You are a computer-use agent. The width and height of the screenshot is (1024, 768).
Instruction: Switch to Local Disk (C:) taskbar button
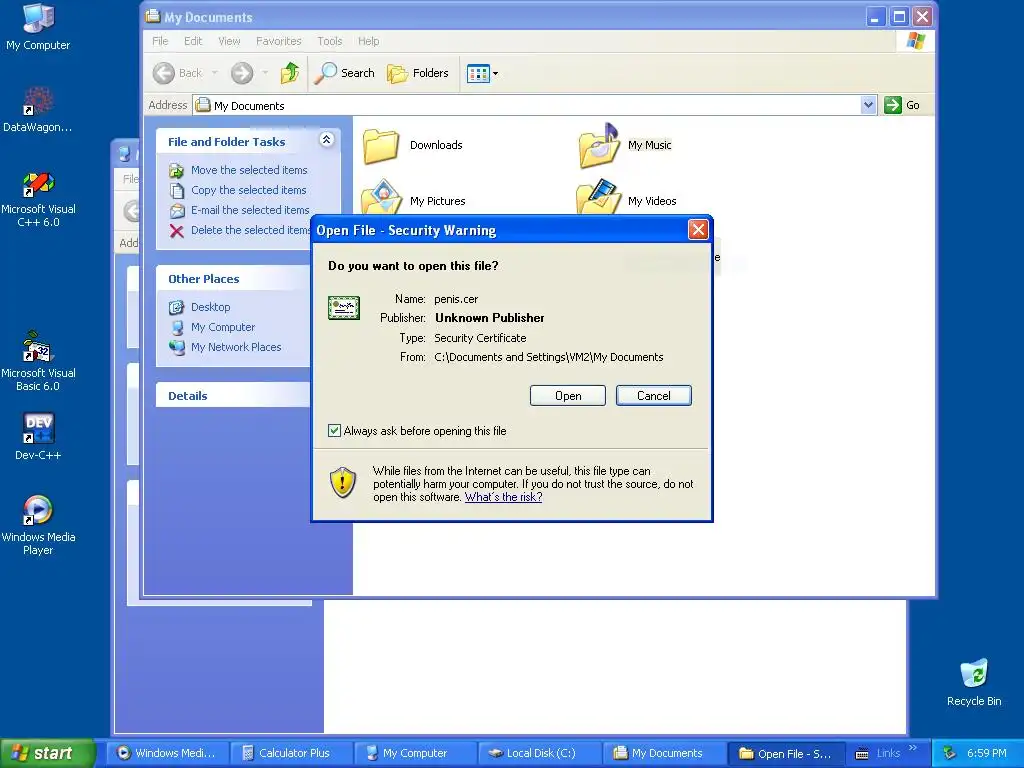pos(539,753)
